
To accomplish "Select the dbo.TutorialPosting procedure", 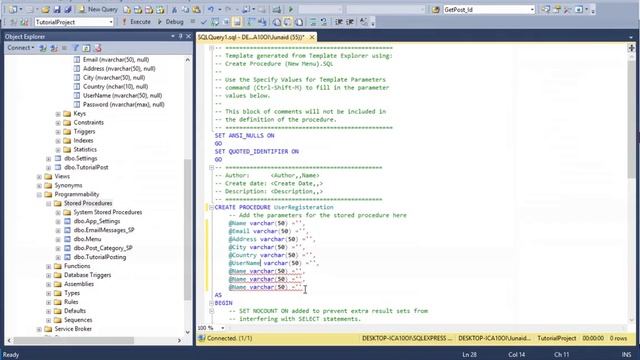I will [x=100, y=257].
